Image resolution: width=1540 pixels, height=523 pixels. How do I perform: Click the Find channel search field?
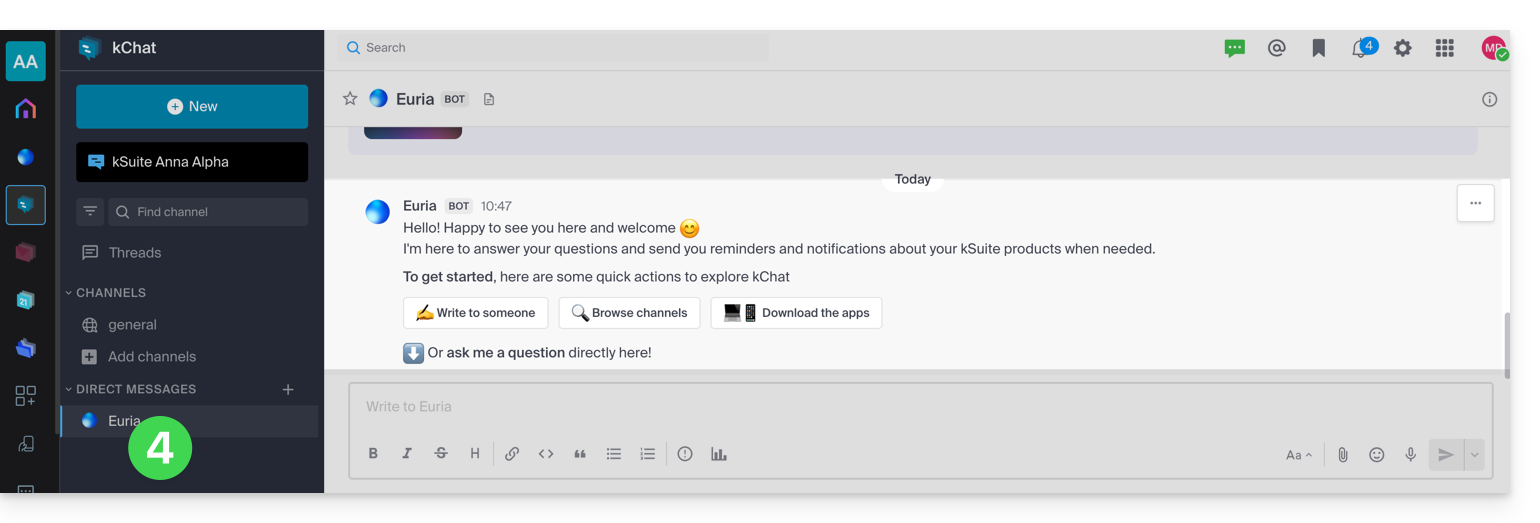pos(208,212)
